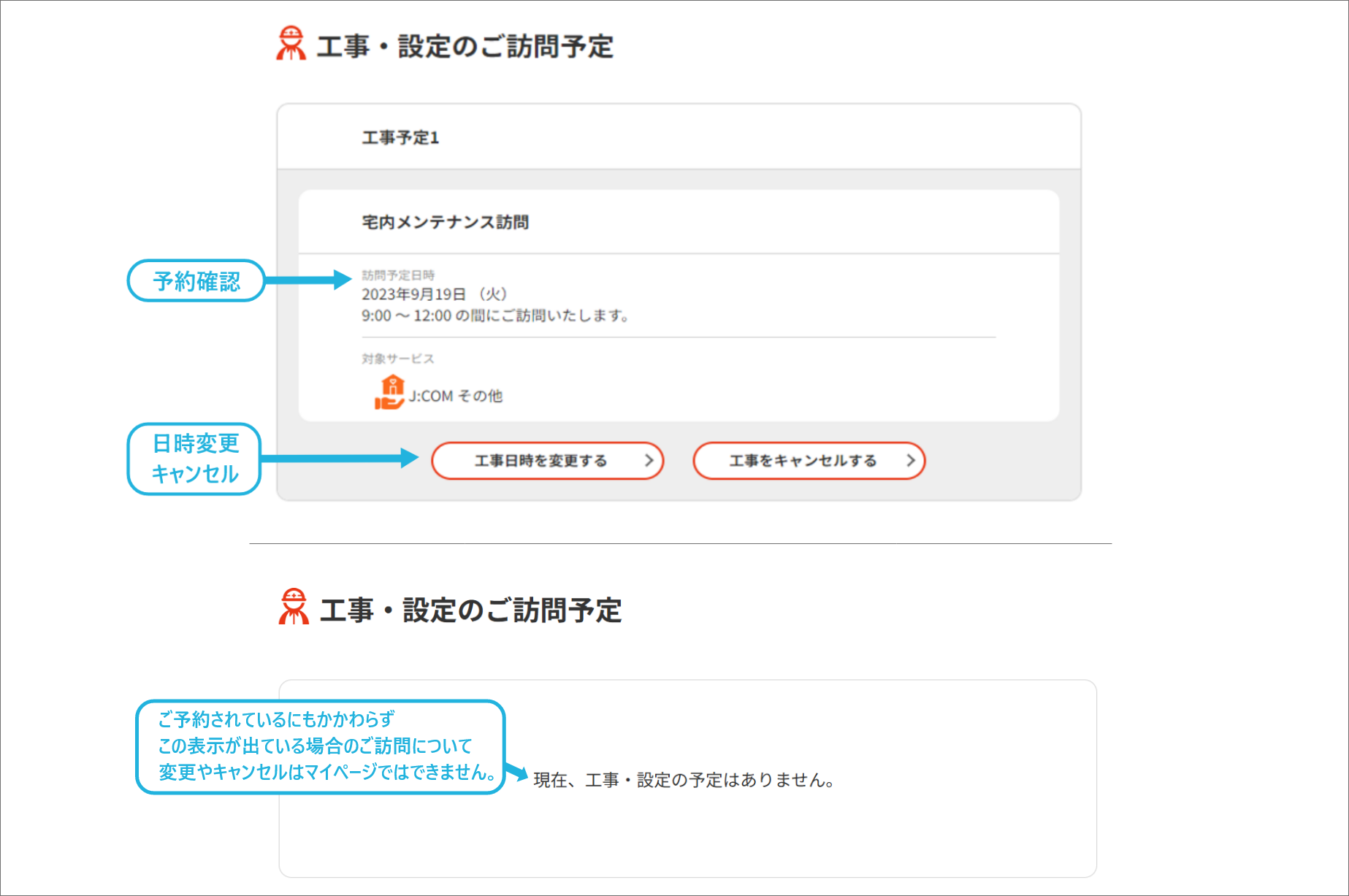
Task: Click the 工事をキャンセルする button
Action: point(808,461)
